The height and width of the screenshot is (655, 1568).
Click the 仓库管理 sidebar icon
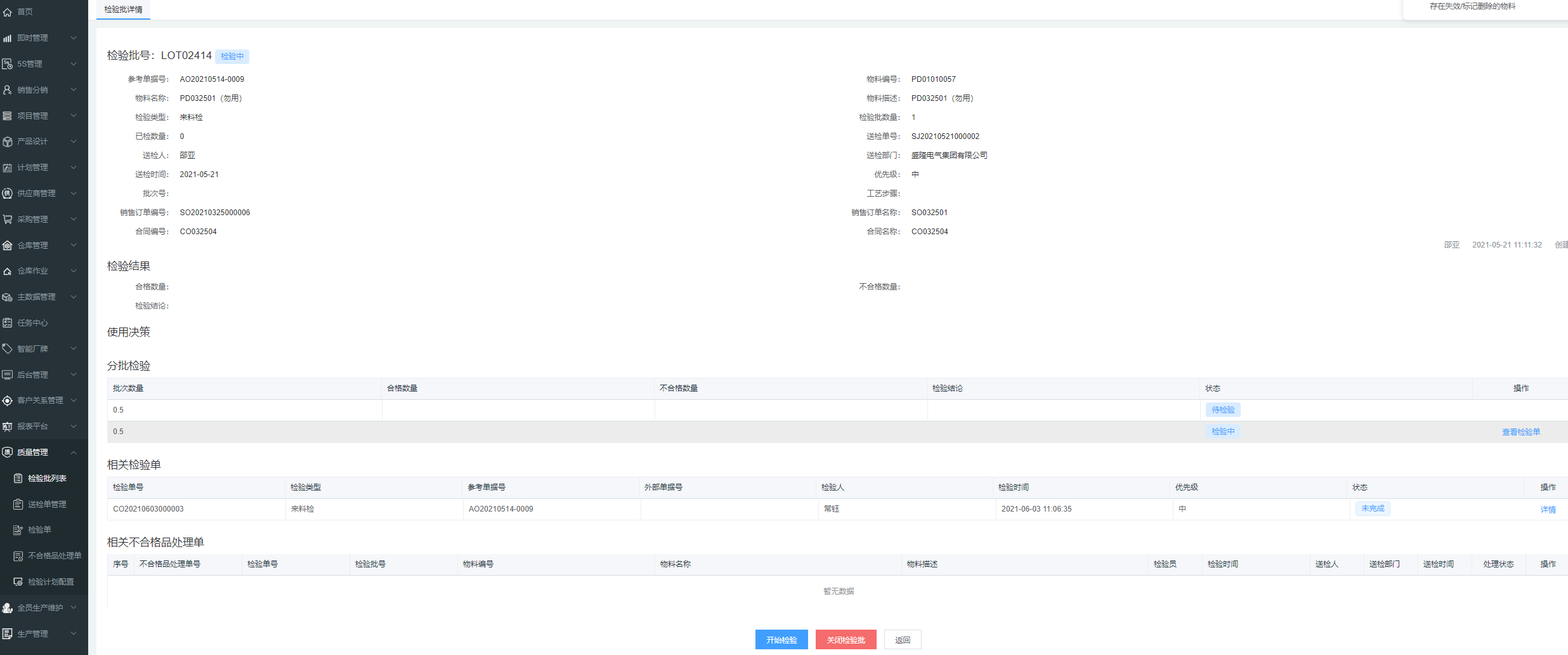click(x=8, y=246)
